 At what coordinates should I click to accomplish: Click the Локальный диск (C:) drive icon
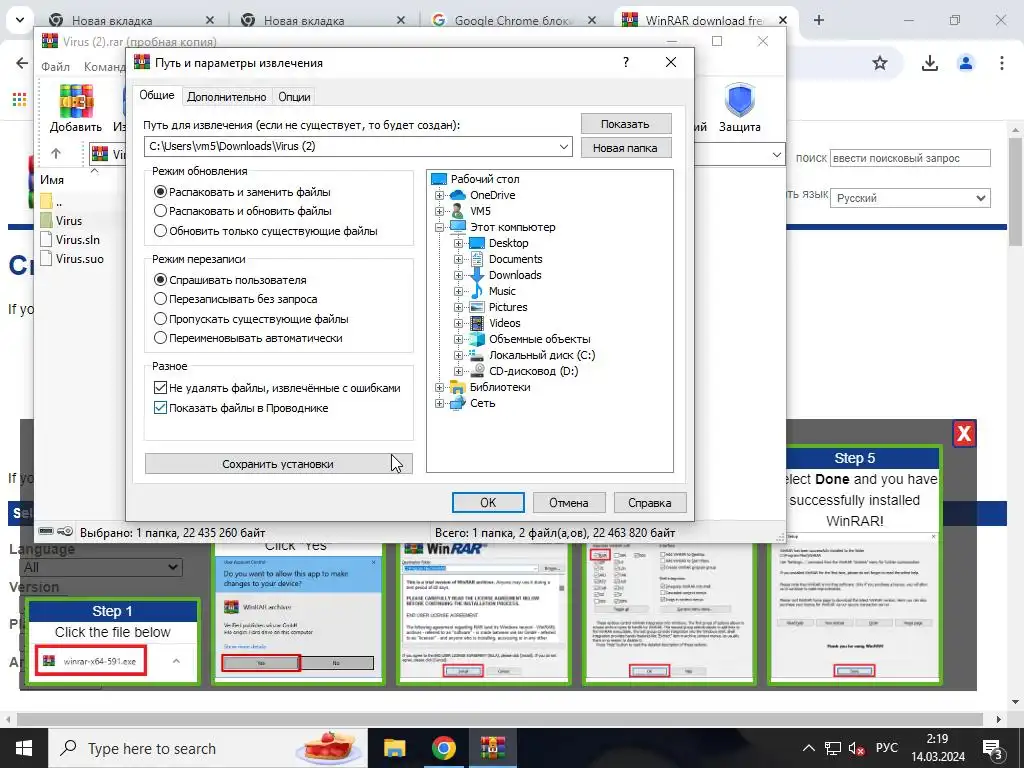477,355
